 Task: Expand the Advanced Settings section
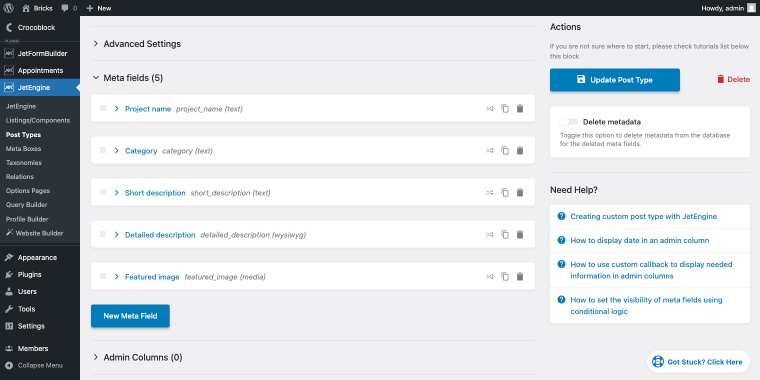click(x=137, y=44)
